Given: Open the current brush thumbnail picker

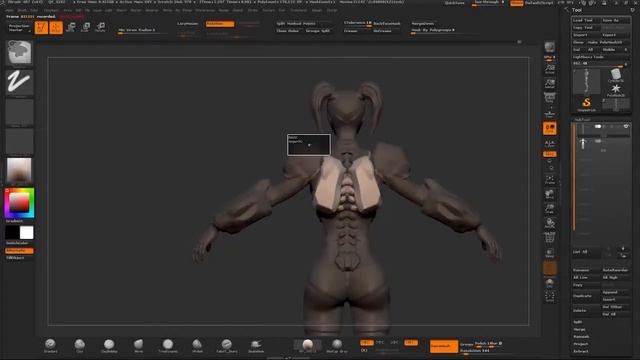Looking at the screenshot, I should coord(19,53).
